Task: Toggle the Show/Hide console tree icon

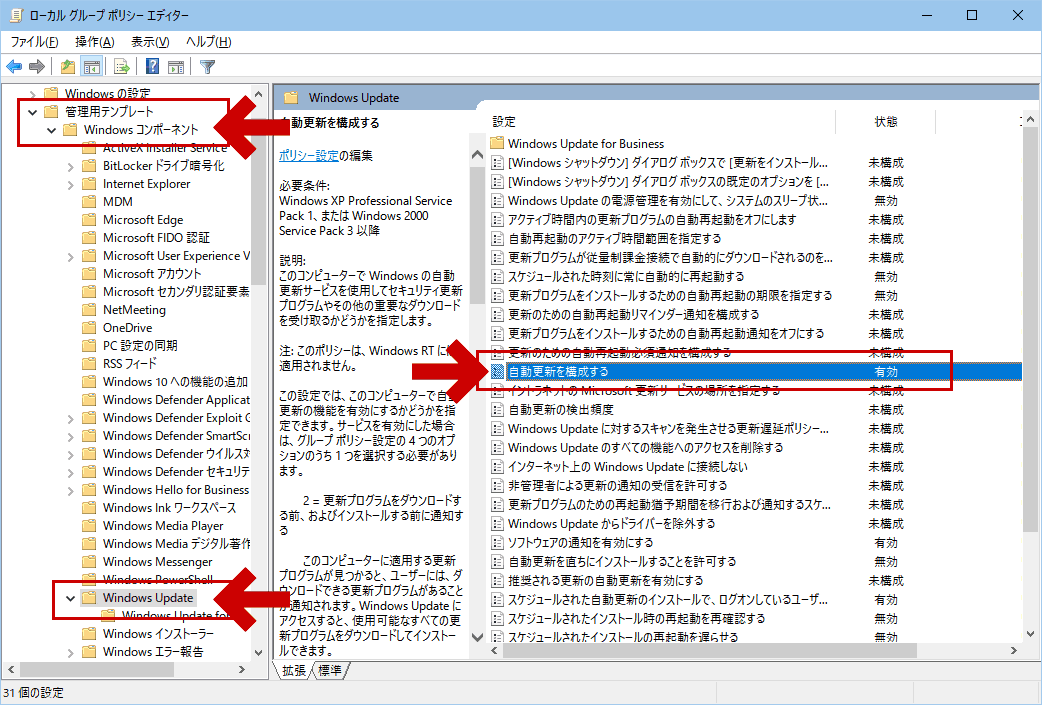Action: pyautogui.click(x=91, y=66)
